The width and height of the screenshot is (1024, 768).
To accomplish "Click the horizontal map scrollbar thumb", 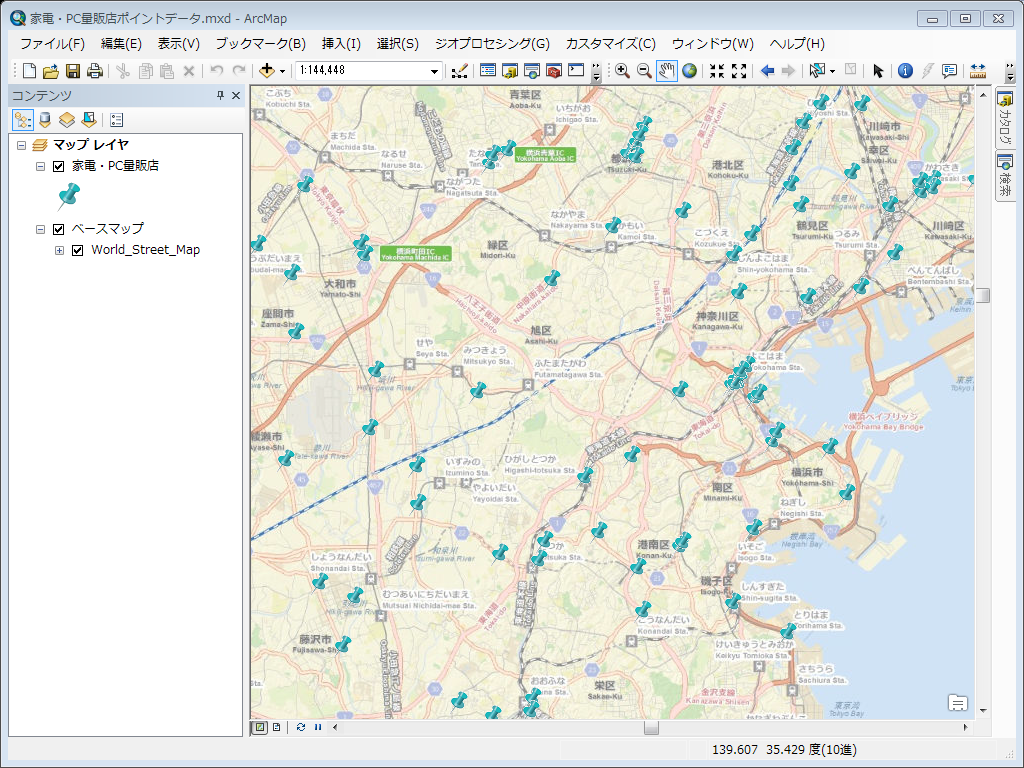I will (651, 727).
